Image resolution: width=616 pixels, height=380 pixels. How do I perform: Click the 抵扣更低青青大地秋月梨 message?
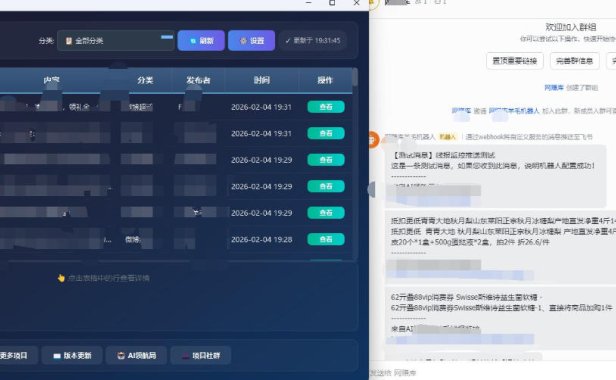[x=500, y=247]
